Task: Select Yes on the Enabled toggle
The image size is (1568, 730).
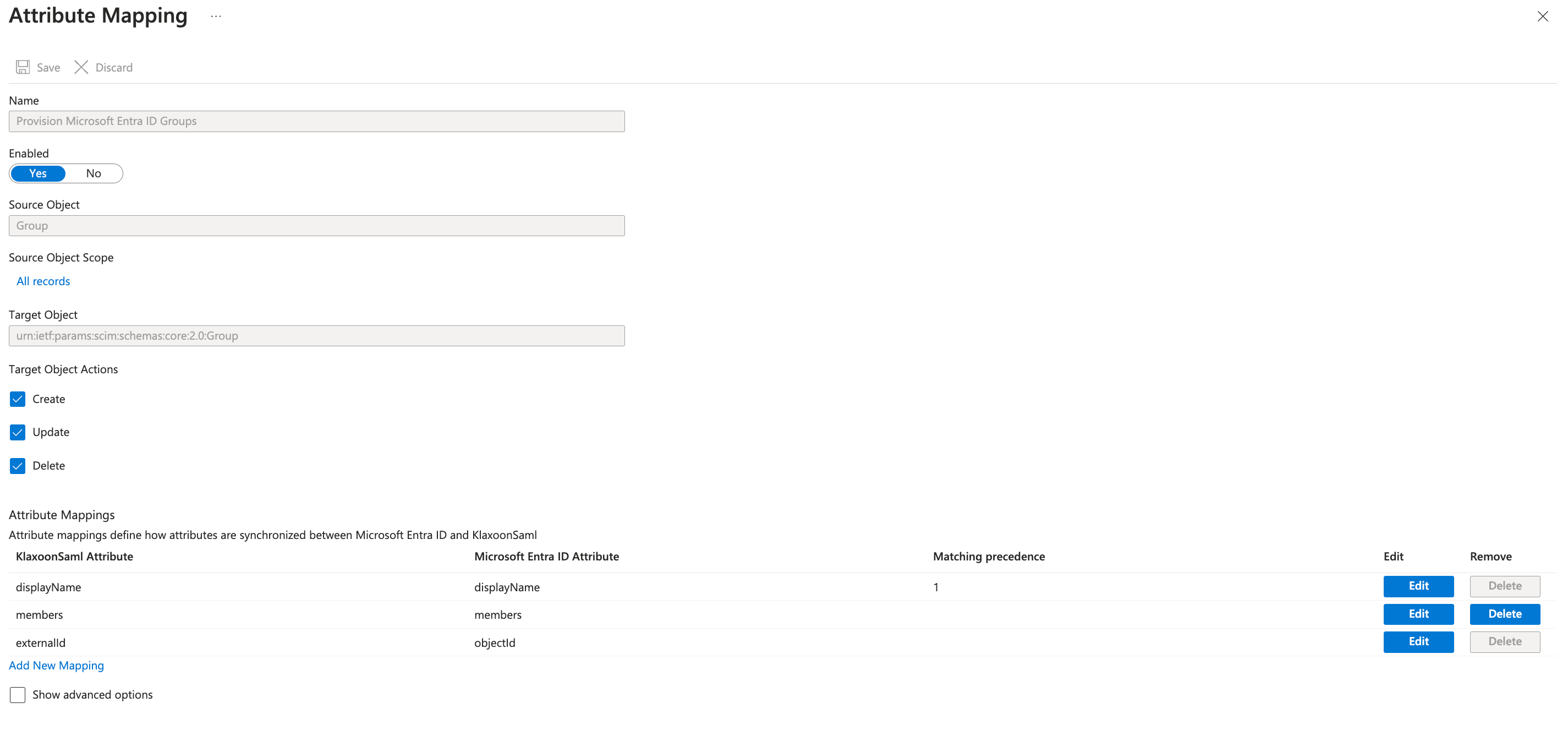Action: [x=38, y=173]
